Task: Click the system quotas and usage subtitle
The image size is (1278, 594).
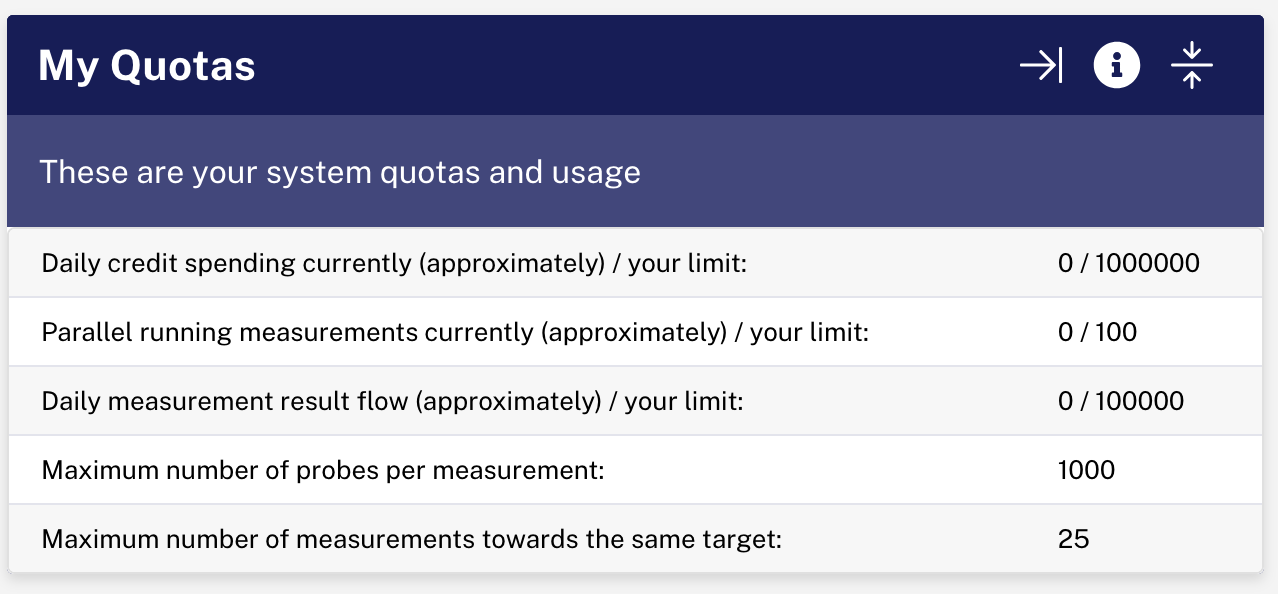Action: pyautogui.click(x=340, y=172)
